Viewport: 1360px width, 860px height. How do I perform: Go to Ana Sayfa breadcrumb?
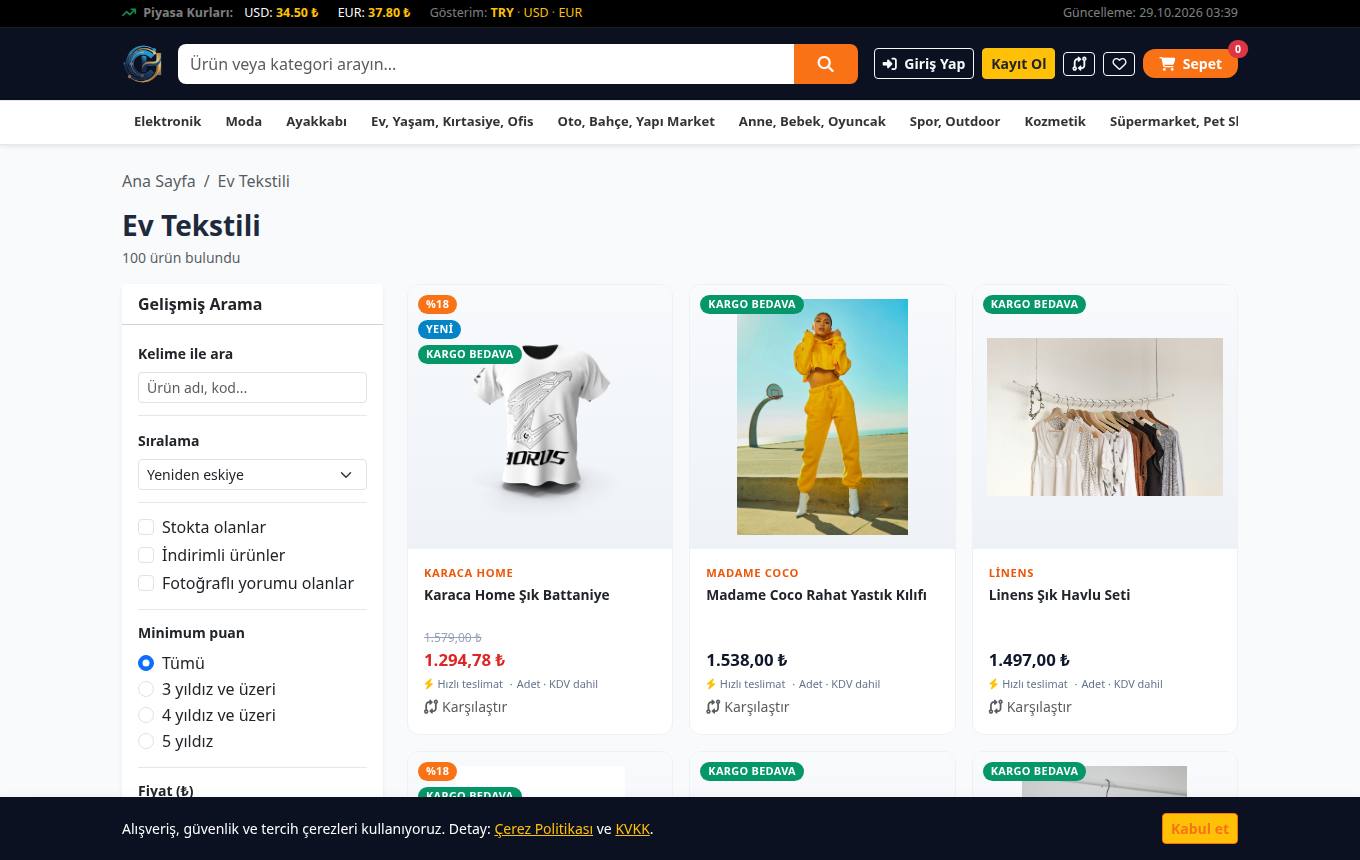(159, 181)
